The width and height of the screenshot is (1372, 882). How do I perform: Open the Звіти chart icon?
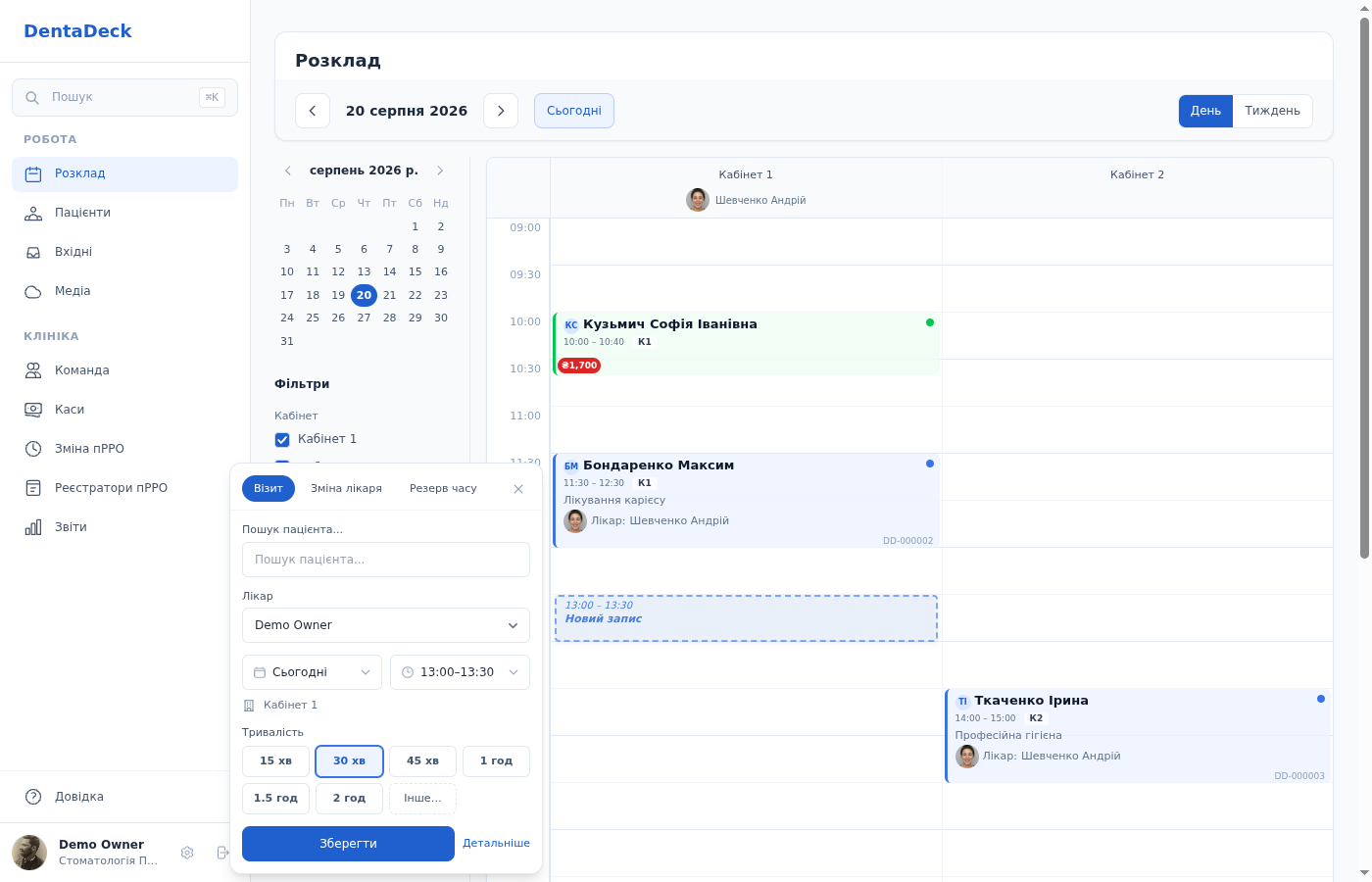(33, 527)
